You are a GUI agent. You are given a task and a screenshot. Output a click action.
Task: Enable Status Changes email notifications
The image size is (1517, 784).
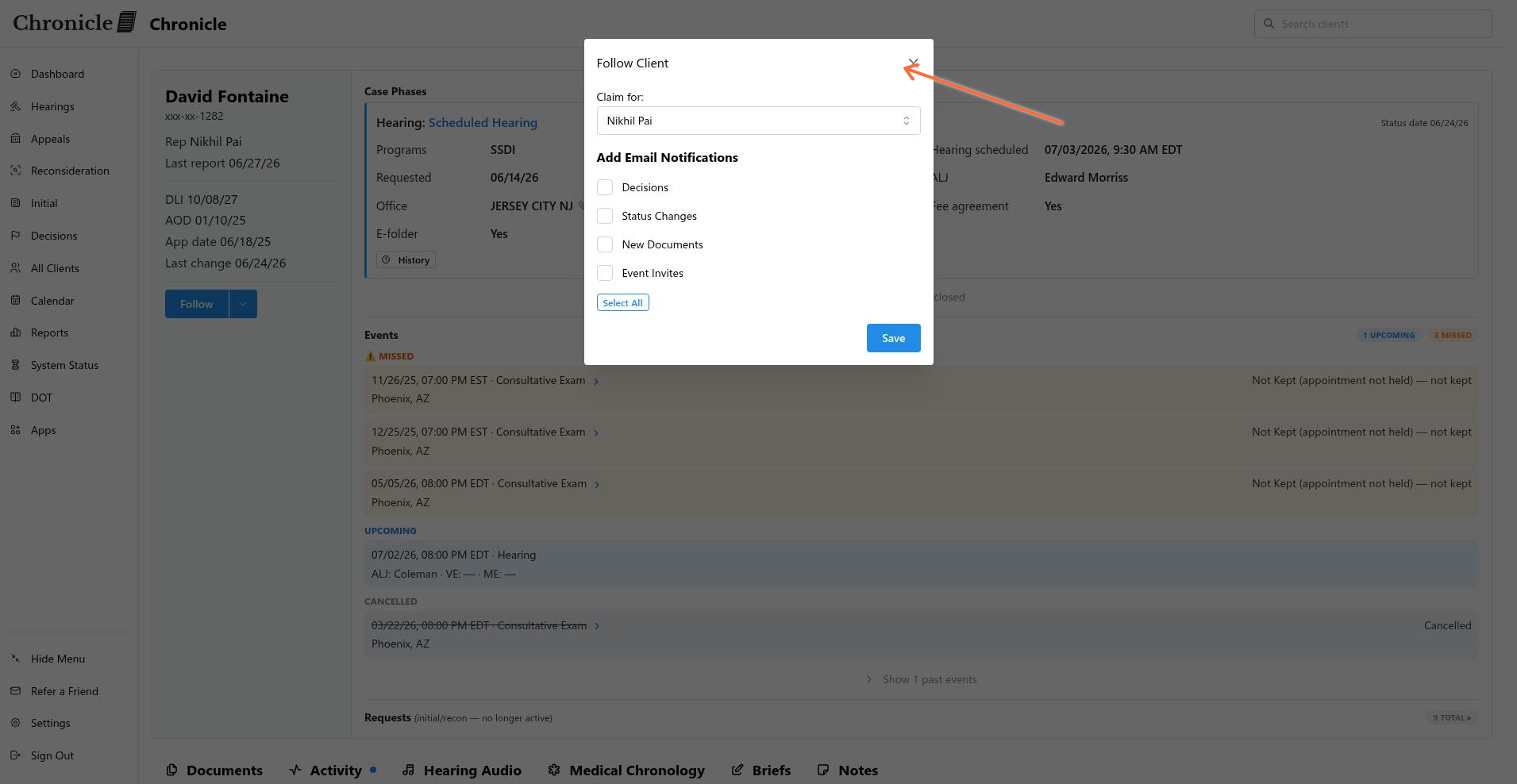[x=605, y=216]
